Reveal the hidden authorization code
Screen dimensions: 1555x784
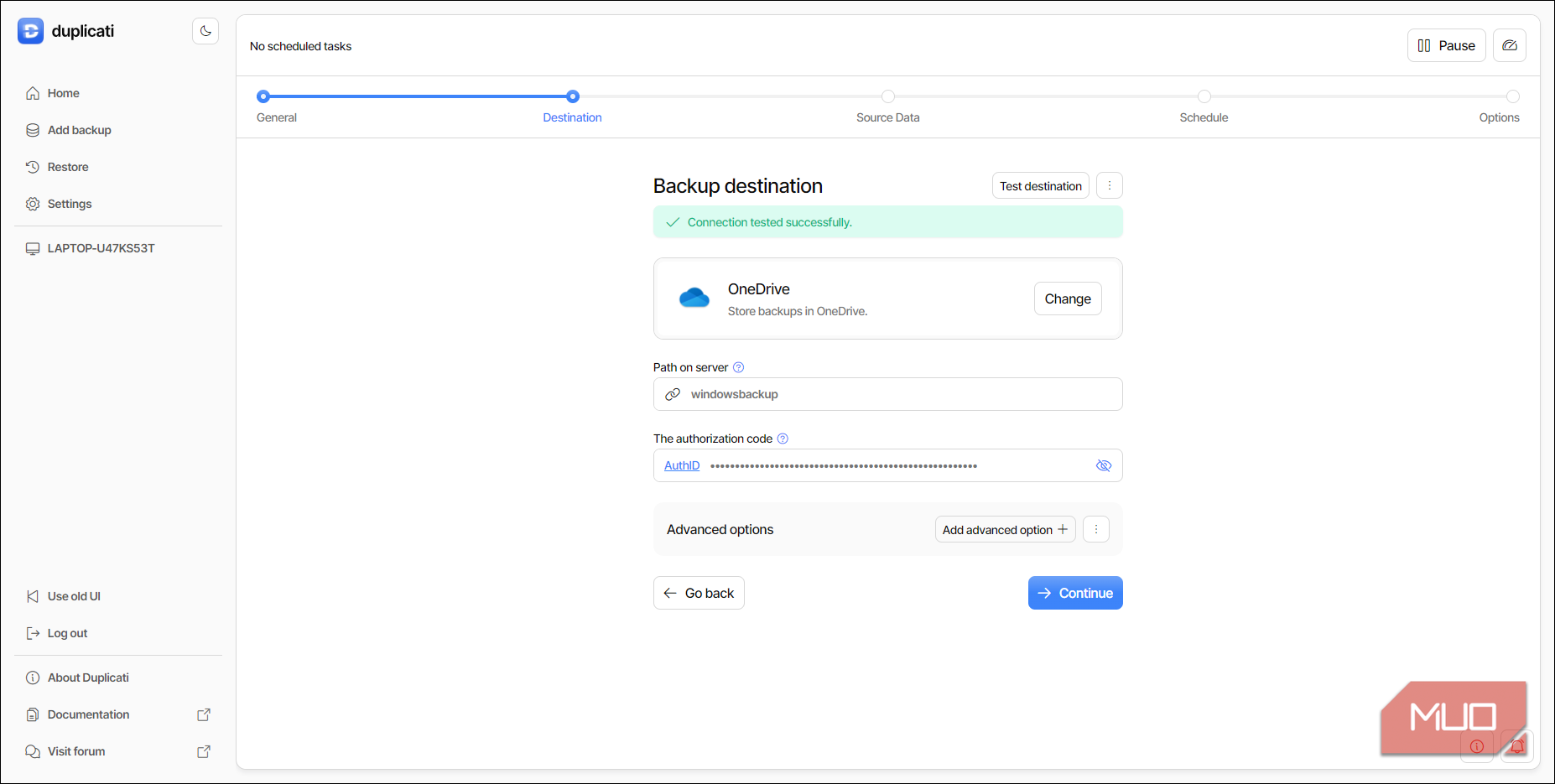[1104, 465]
